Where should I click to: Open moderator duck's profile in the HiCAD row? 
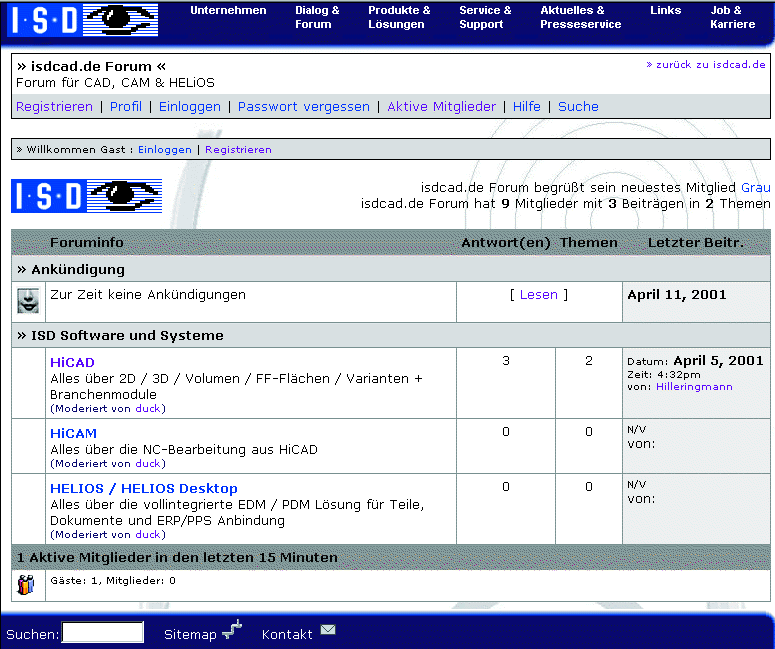pyautogui.click(x=148, y=409)
